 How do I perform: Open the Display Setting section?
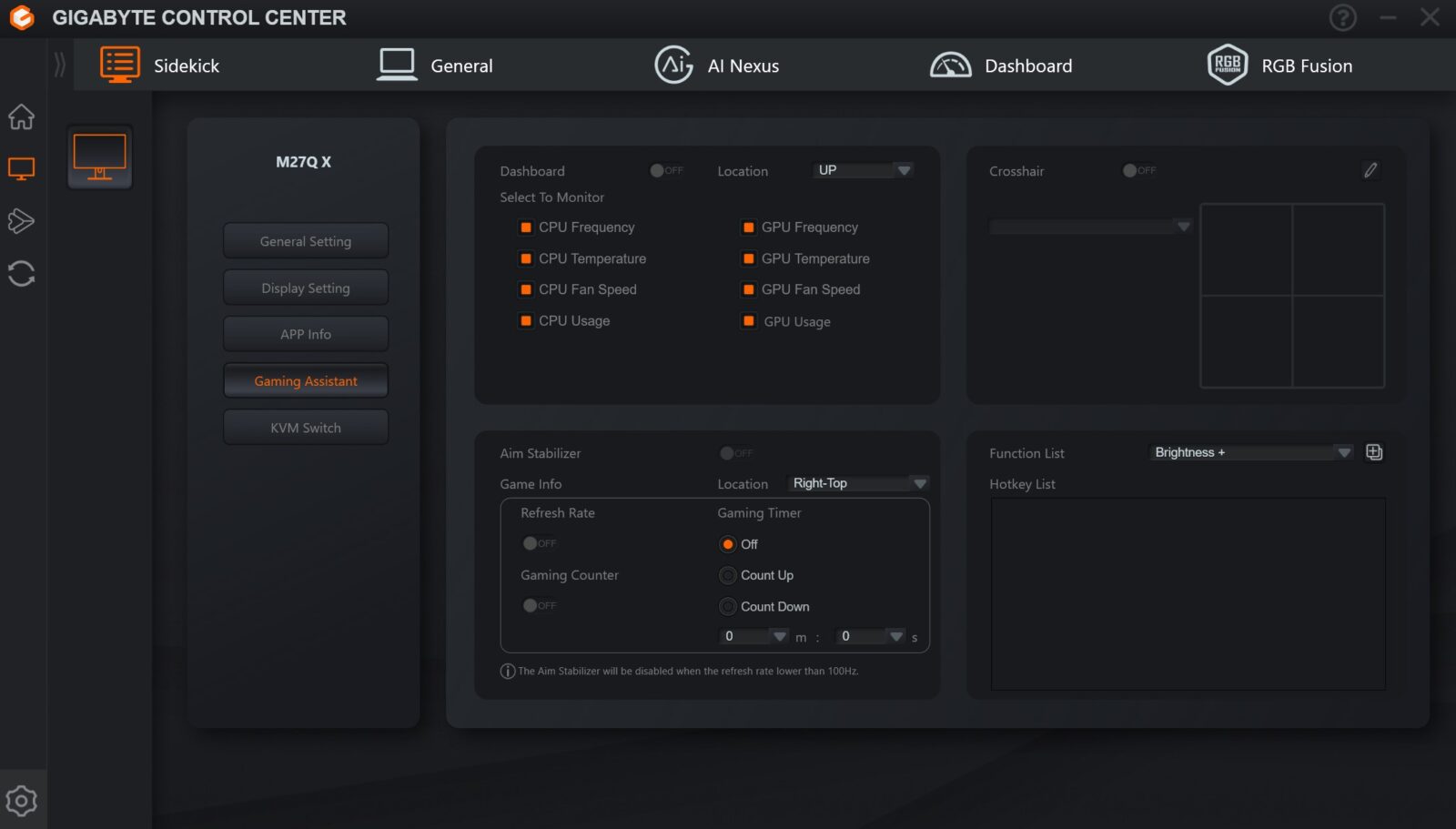(x=306, y=288)
